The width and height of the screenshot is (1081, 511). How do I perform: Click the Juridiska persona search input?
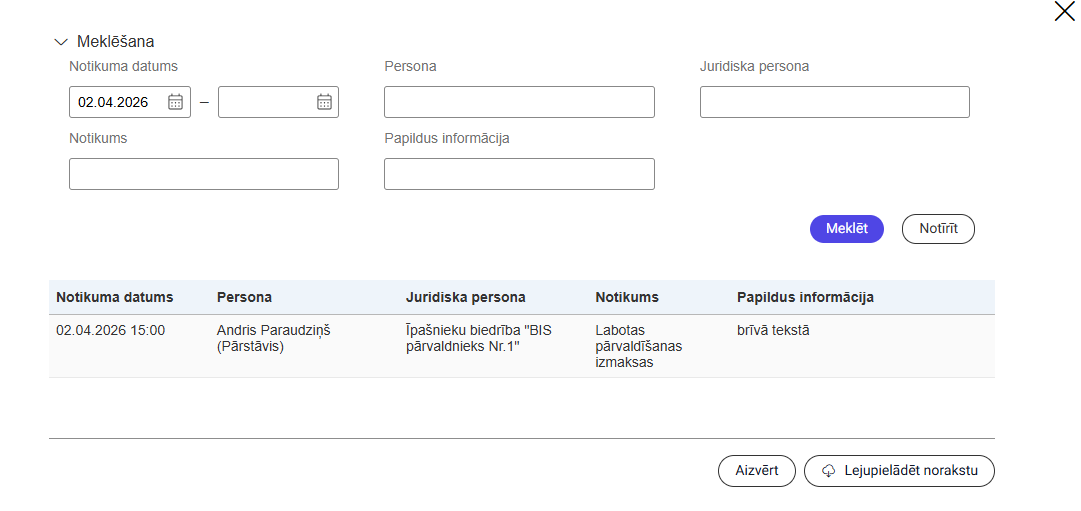[x=834, y=102]
